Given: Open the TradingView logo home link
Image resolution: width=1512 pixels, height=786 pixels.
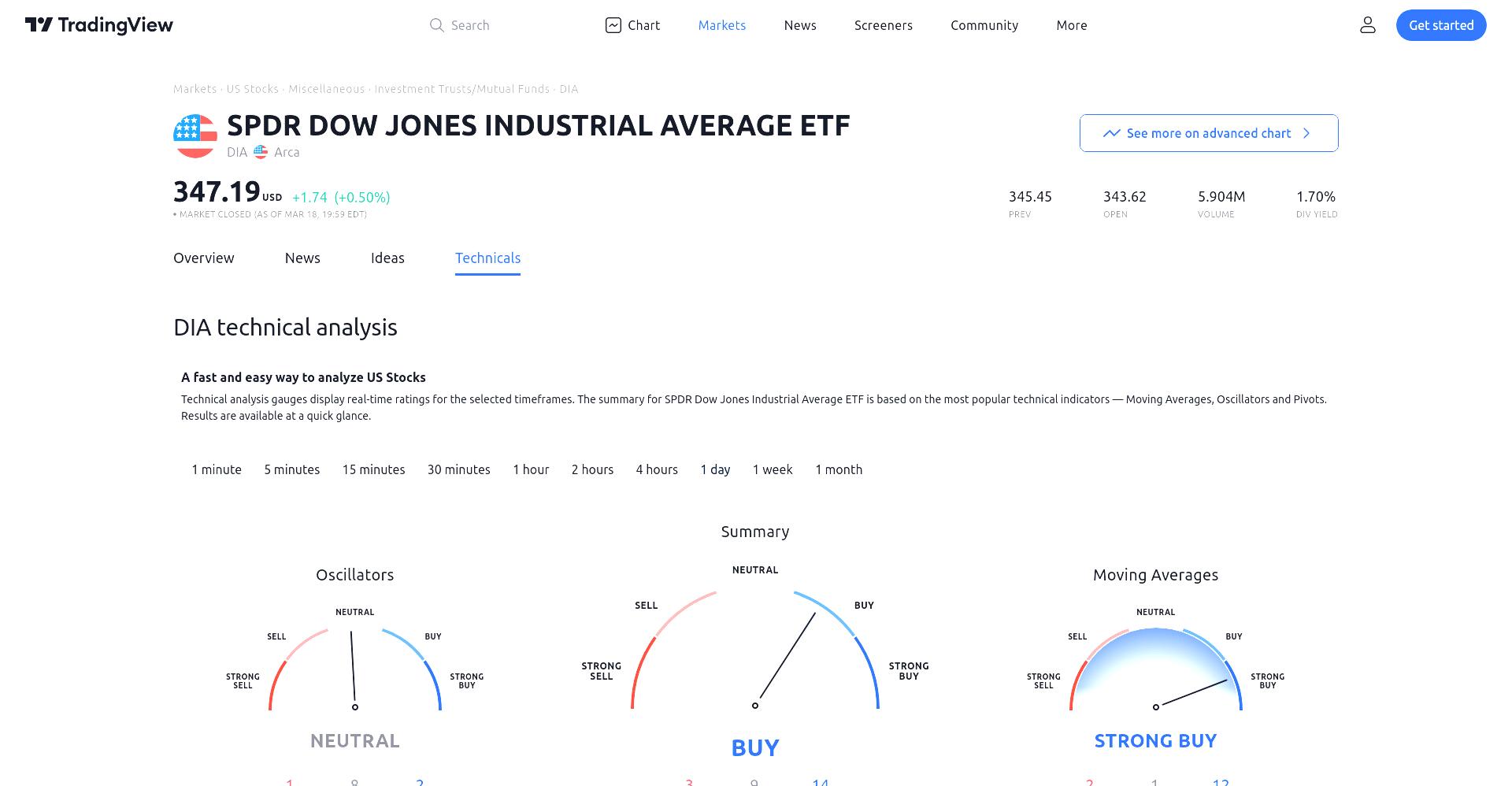Looking at the screenshot, I should tap(99, 25).
